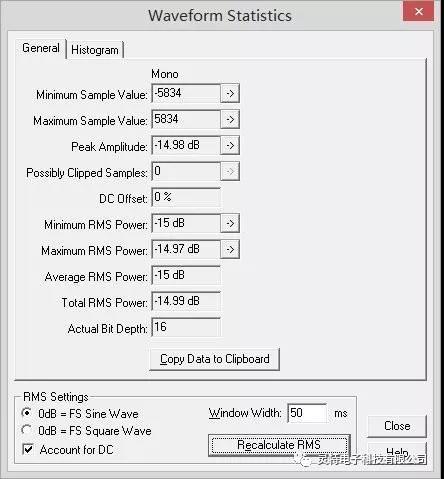Click the Recalculate RMS button
Viewport: 444px width, 479px height.
pos(279,445)
